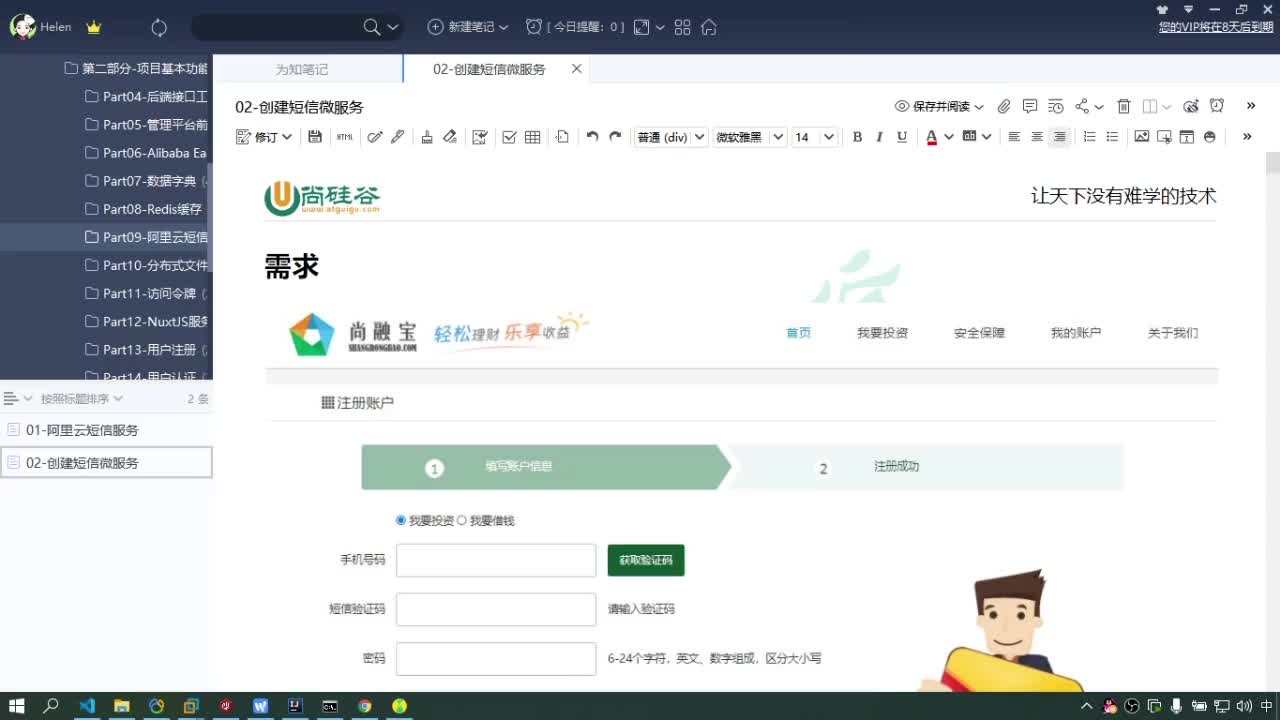Expand the 新建笔记 dropdown
The height and width of the screenshot is (720, 1280).
pos(503,27)
